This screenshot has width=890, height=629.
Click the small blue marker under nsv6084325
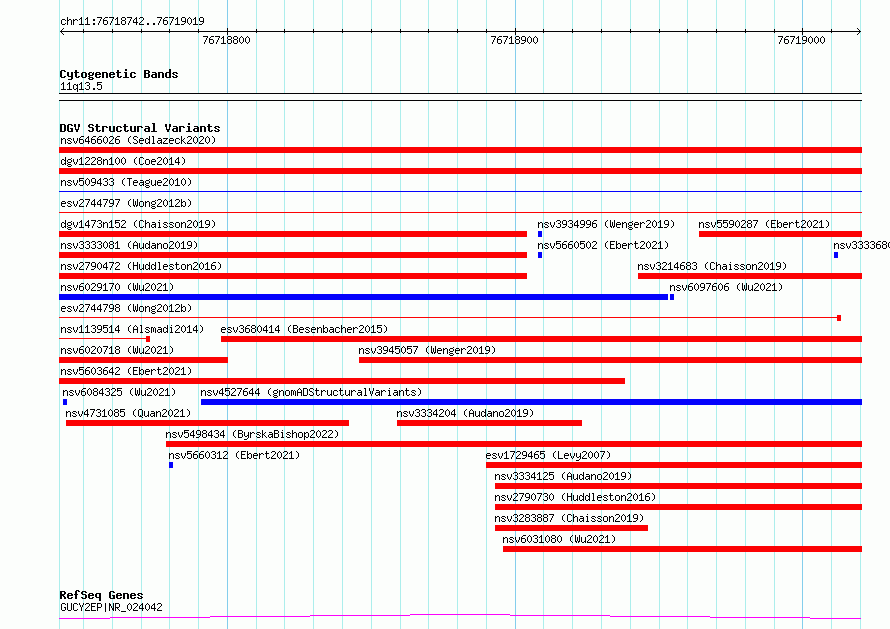65,402
